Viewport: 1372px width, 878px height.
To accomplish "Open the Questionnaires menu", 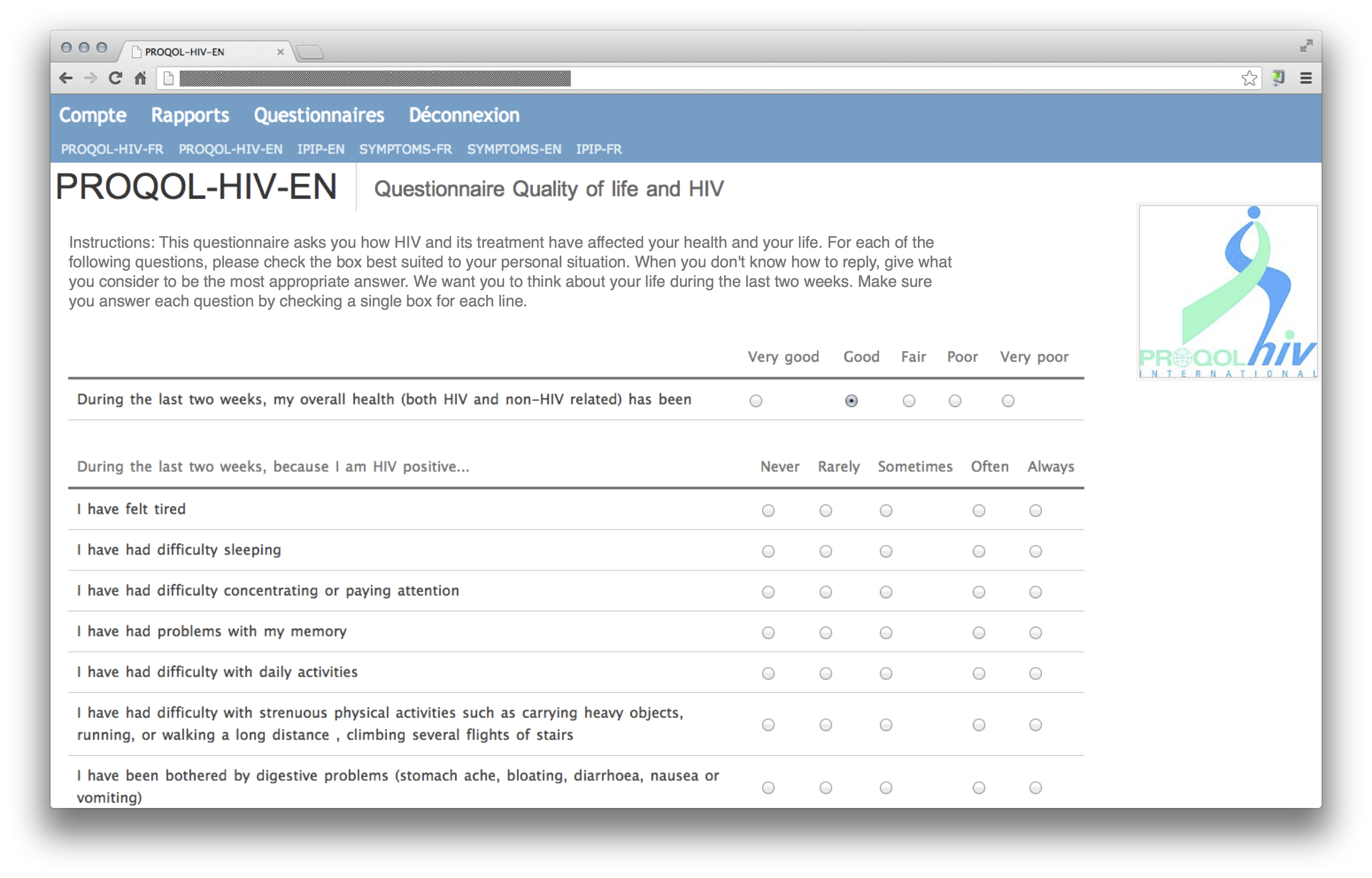I will pyautogui.click(x=319, y=115).
